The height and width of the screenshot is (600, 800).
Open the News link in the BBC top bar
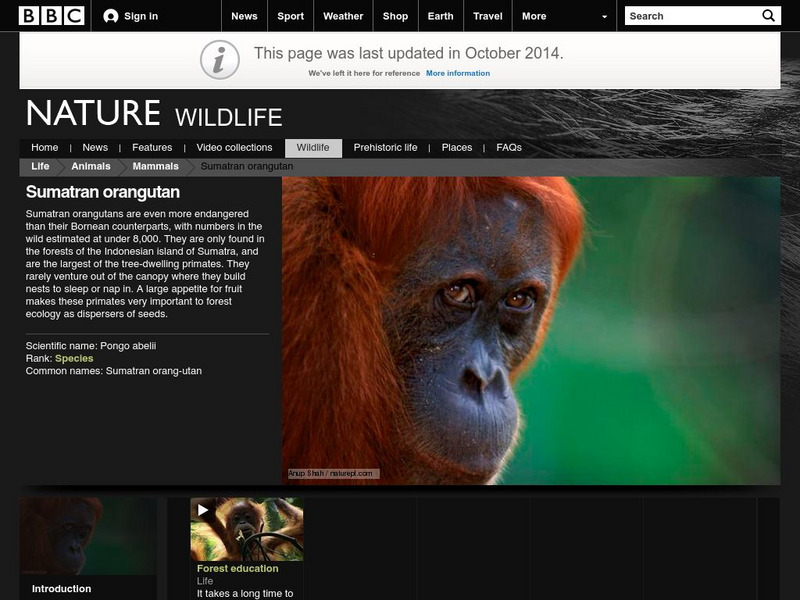coord(244,16)
